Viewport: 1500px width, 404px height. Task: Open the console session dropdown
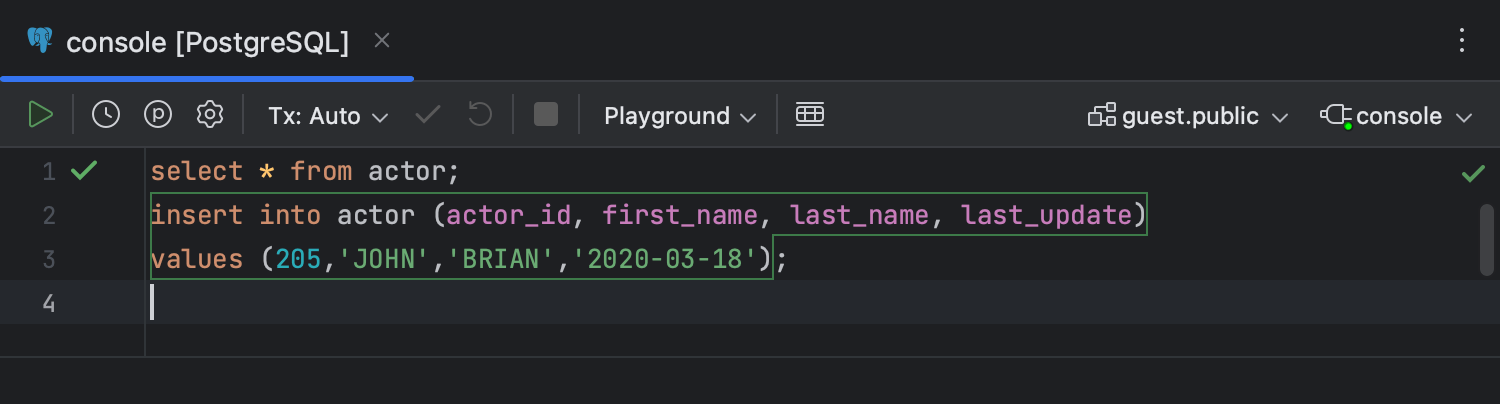[1396, 116]
